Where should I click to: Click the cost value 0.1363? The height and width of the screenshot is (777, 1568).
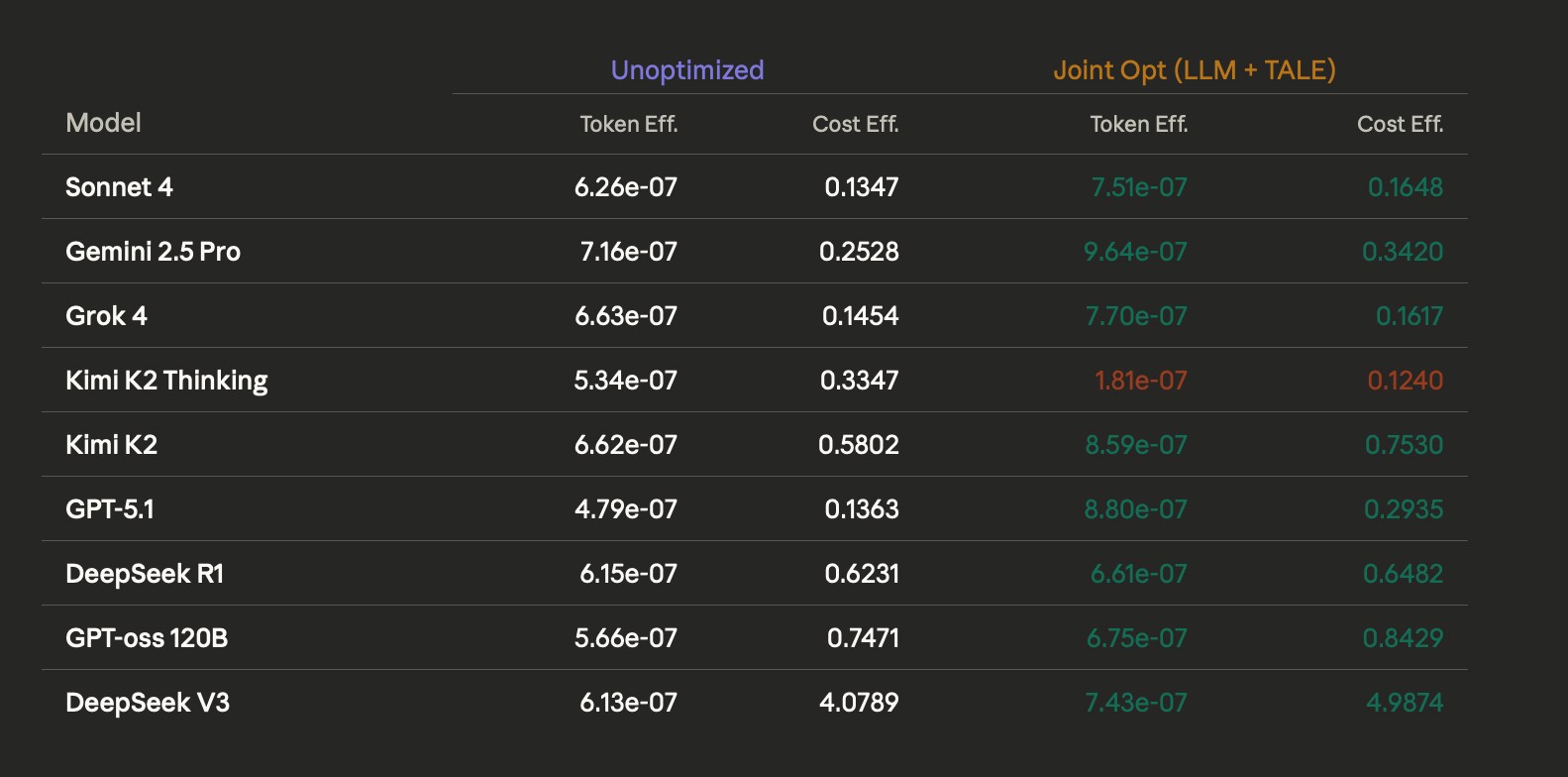click(x=862, y=509)
